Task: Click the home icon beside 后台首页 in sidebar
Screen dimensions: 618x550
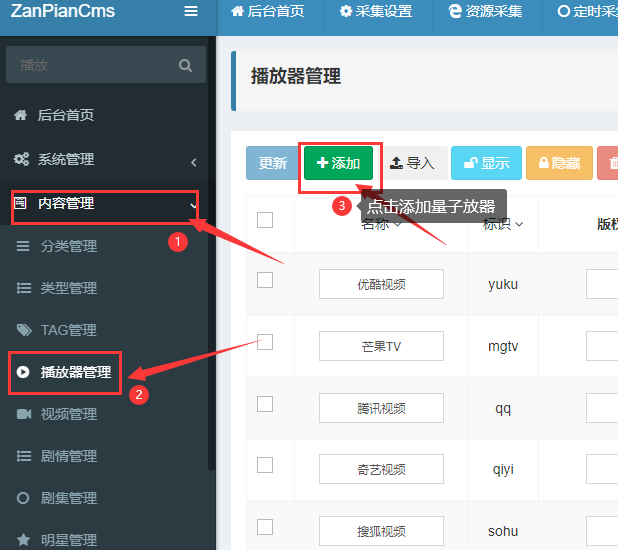Action: [20, 115]
